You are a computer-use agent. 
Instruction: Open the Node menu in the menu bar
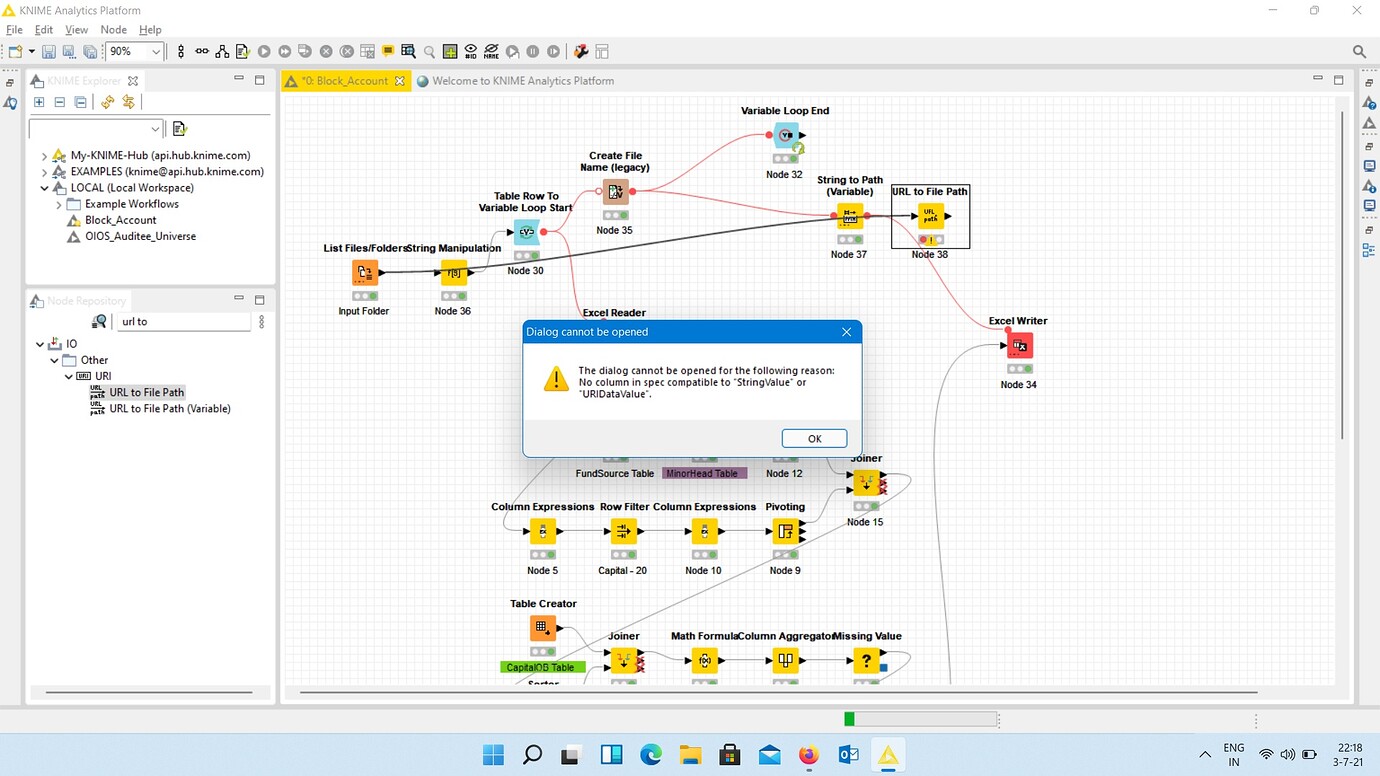(113, 29)
